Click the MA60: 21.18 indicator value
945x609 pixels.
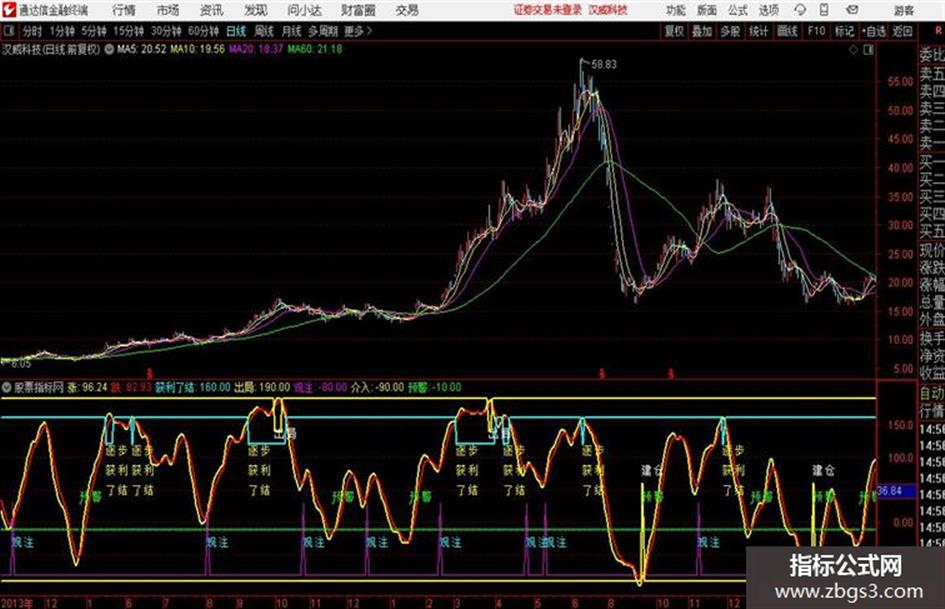[x=315, y=49]
